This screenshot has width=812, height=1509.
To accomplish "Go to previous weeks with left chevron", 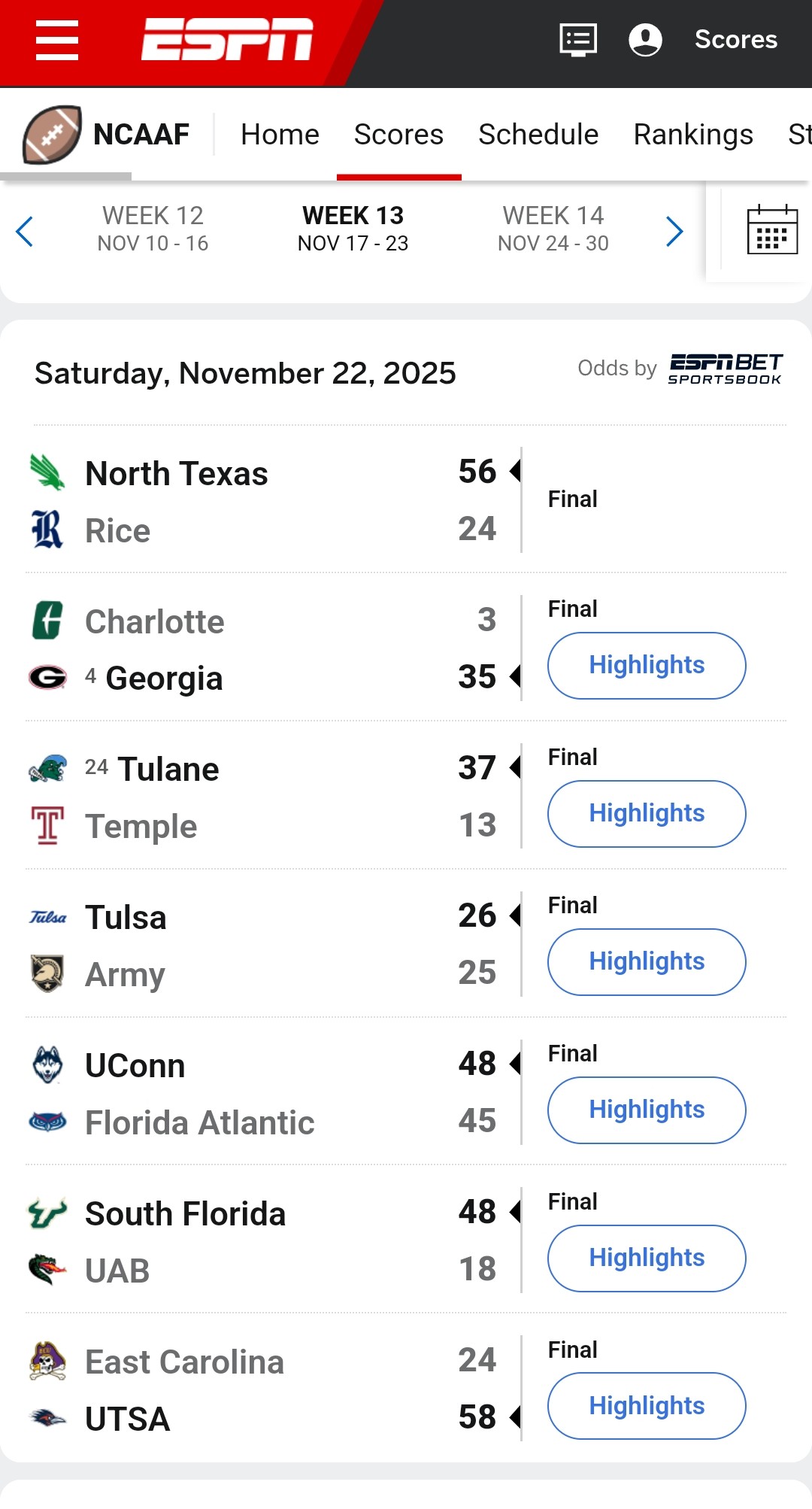I will coord(25,231).
